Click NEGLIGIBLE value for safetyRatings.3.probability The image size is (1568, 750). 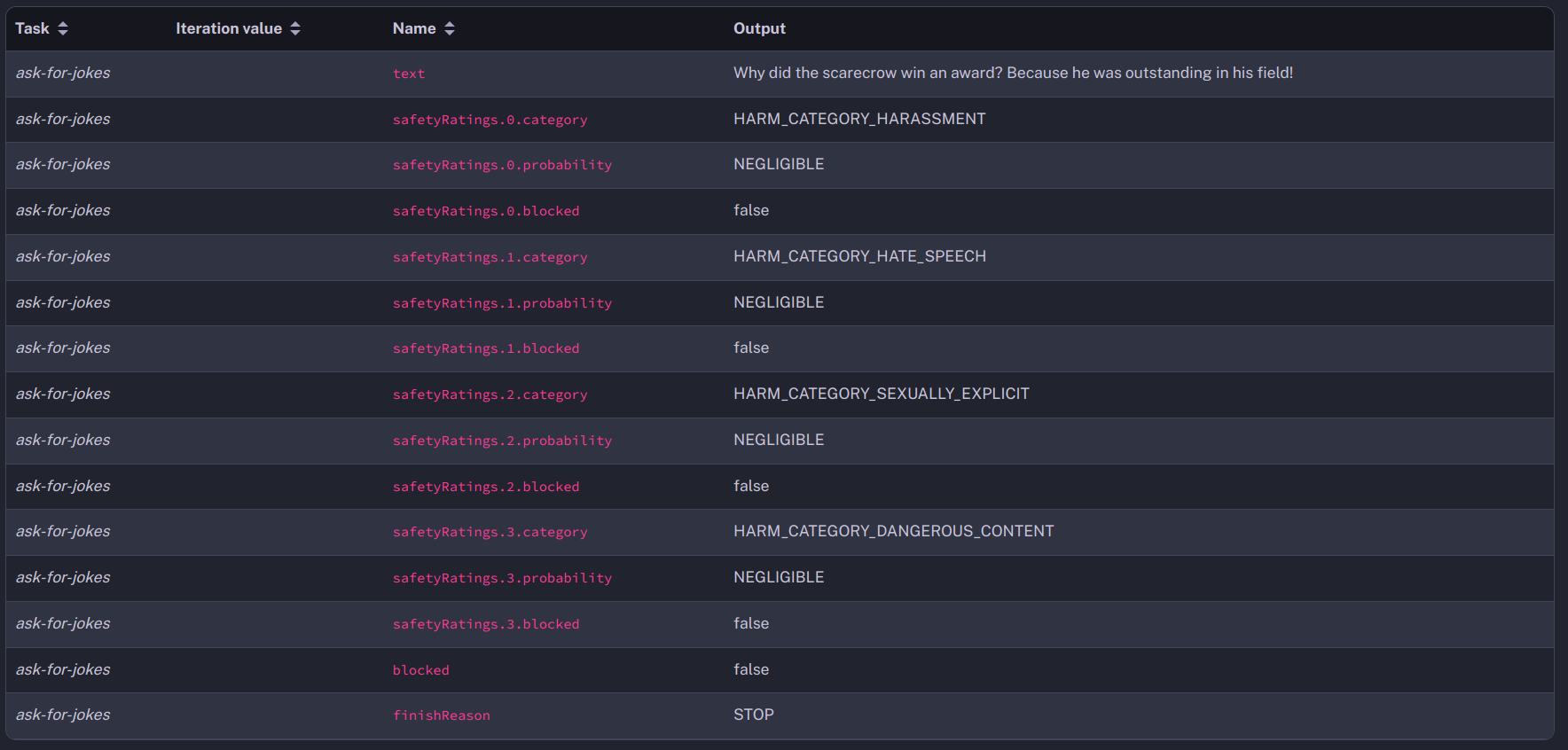[779, 577]
